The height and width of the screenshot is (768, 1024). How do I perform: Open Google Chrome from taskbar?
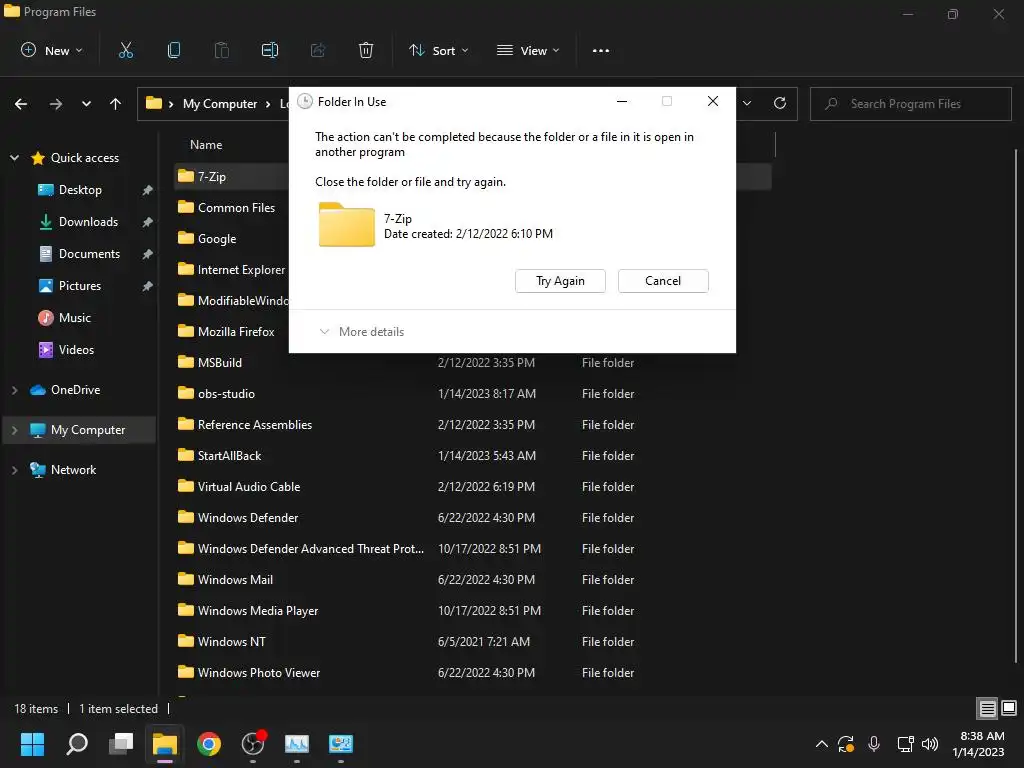point(209,744)
